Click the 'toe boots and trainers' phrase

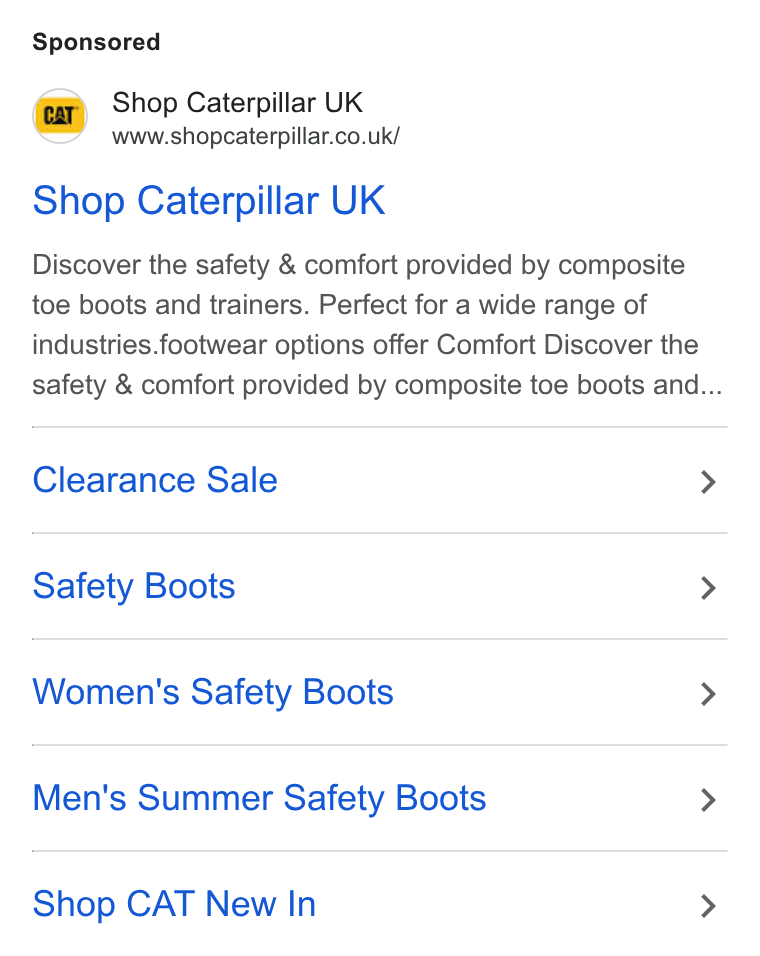click(x=171, y=305)
